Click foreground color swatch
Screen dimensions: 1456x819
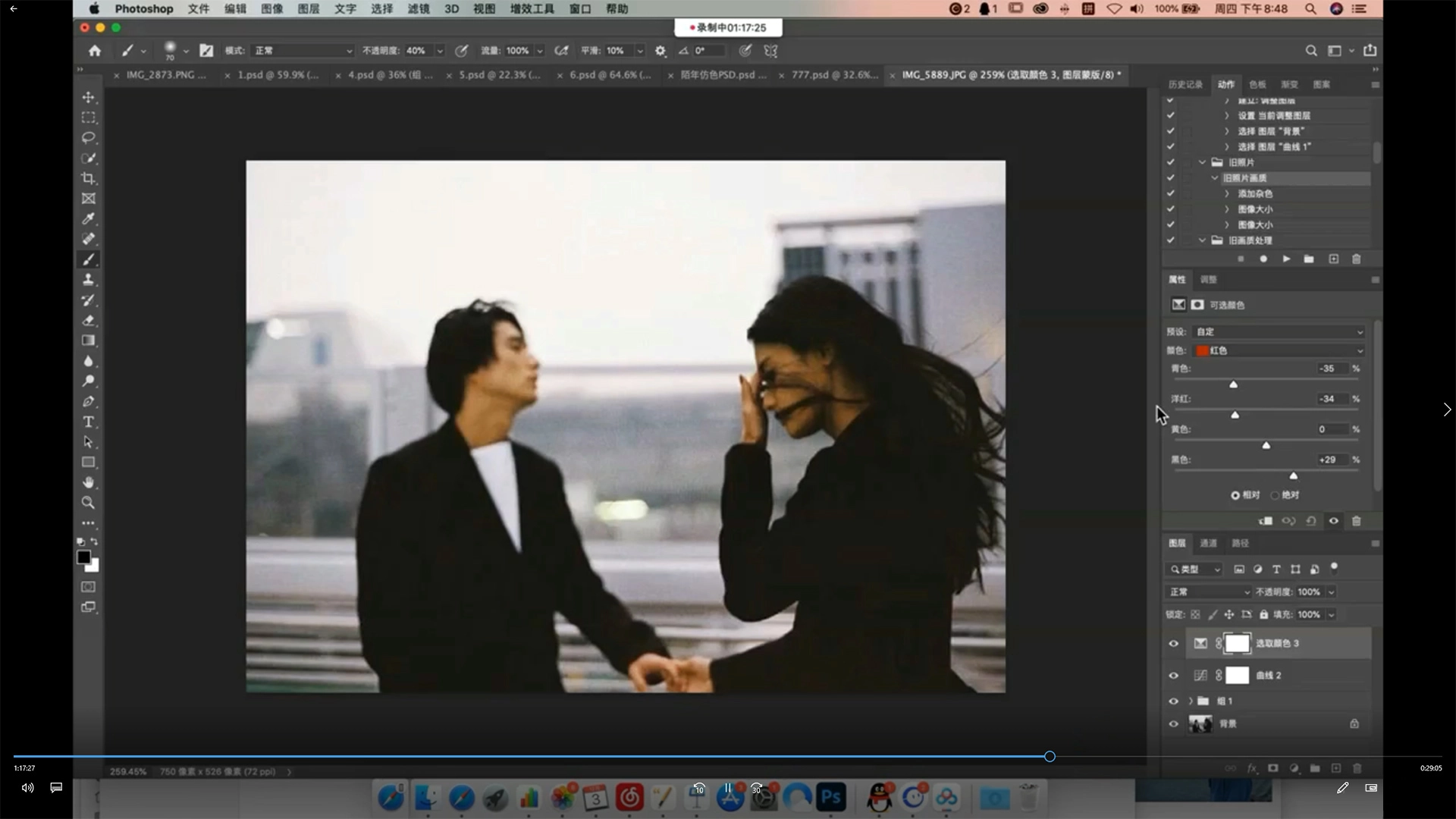click(x=83, y=557)
